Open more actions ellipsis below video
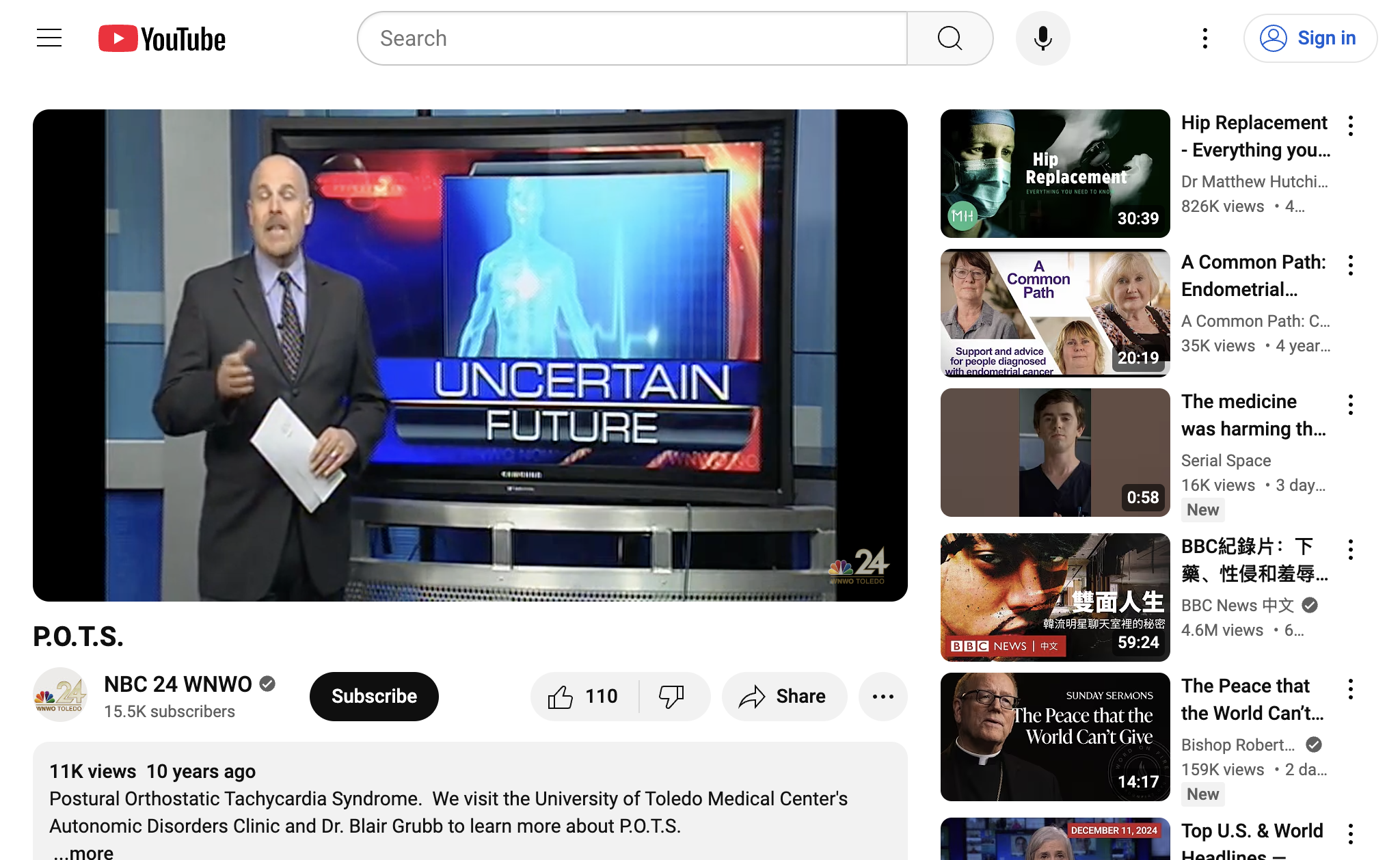1400x860 pixels. (x=883, y=697)
